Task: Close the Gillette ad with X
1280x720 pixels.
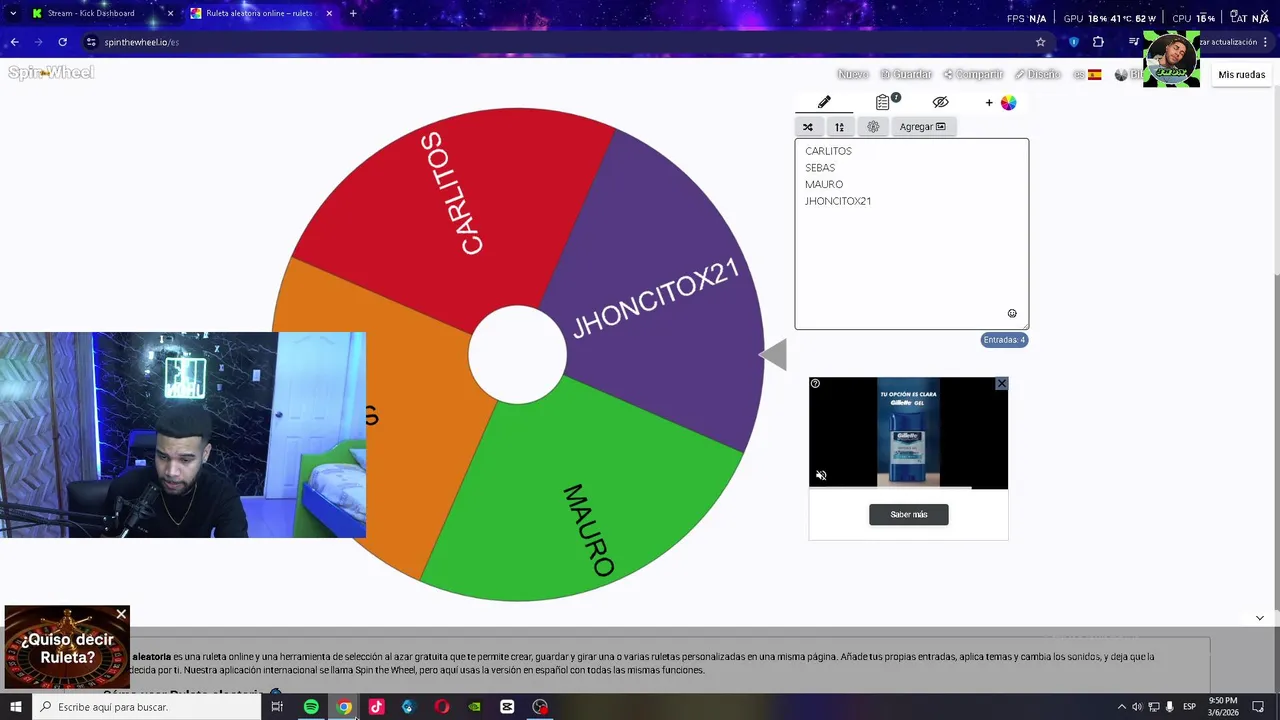Action: 1001,384
